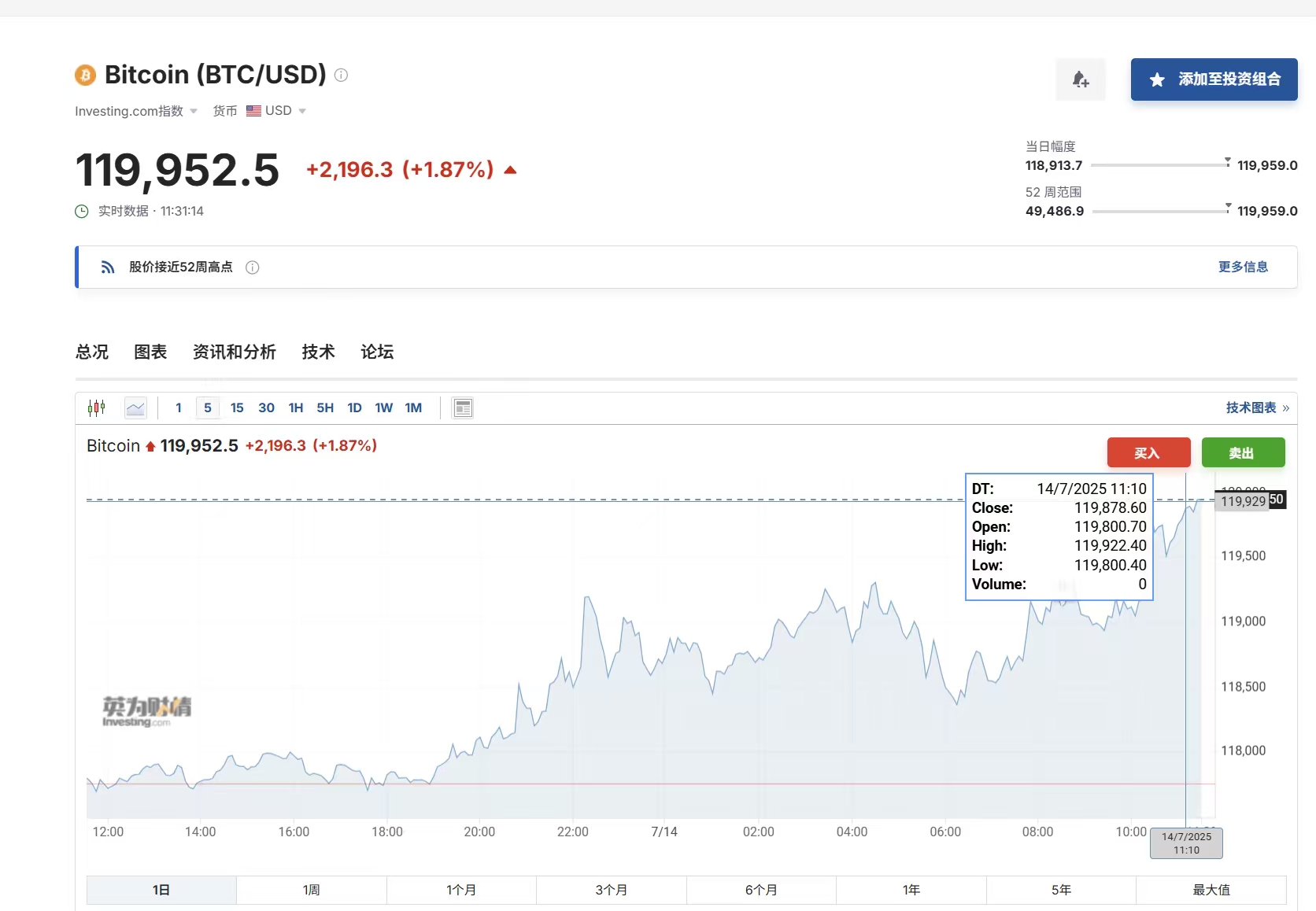Select the 最大值 range tab
Screen dimensions: 1316x911
(x=1211, y=890)
